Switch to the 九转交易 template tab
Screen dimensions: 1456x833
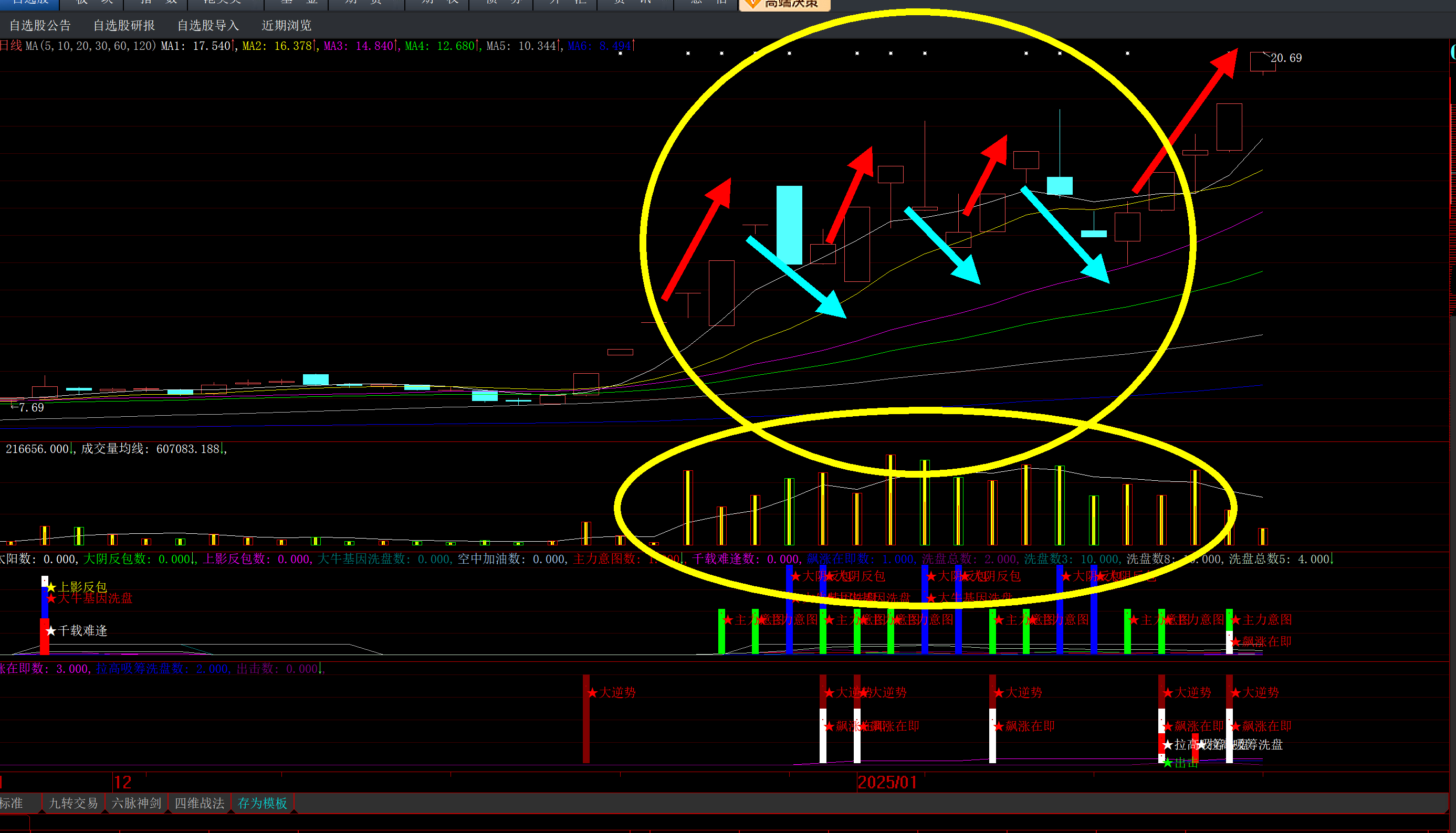coord(74,803)
